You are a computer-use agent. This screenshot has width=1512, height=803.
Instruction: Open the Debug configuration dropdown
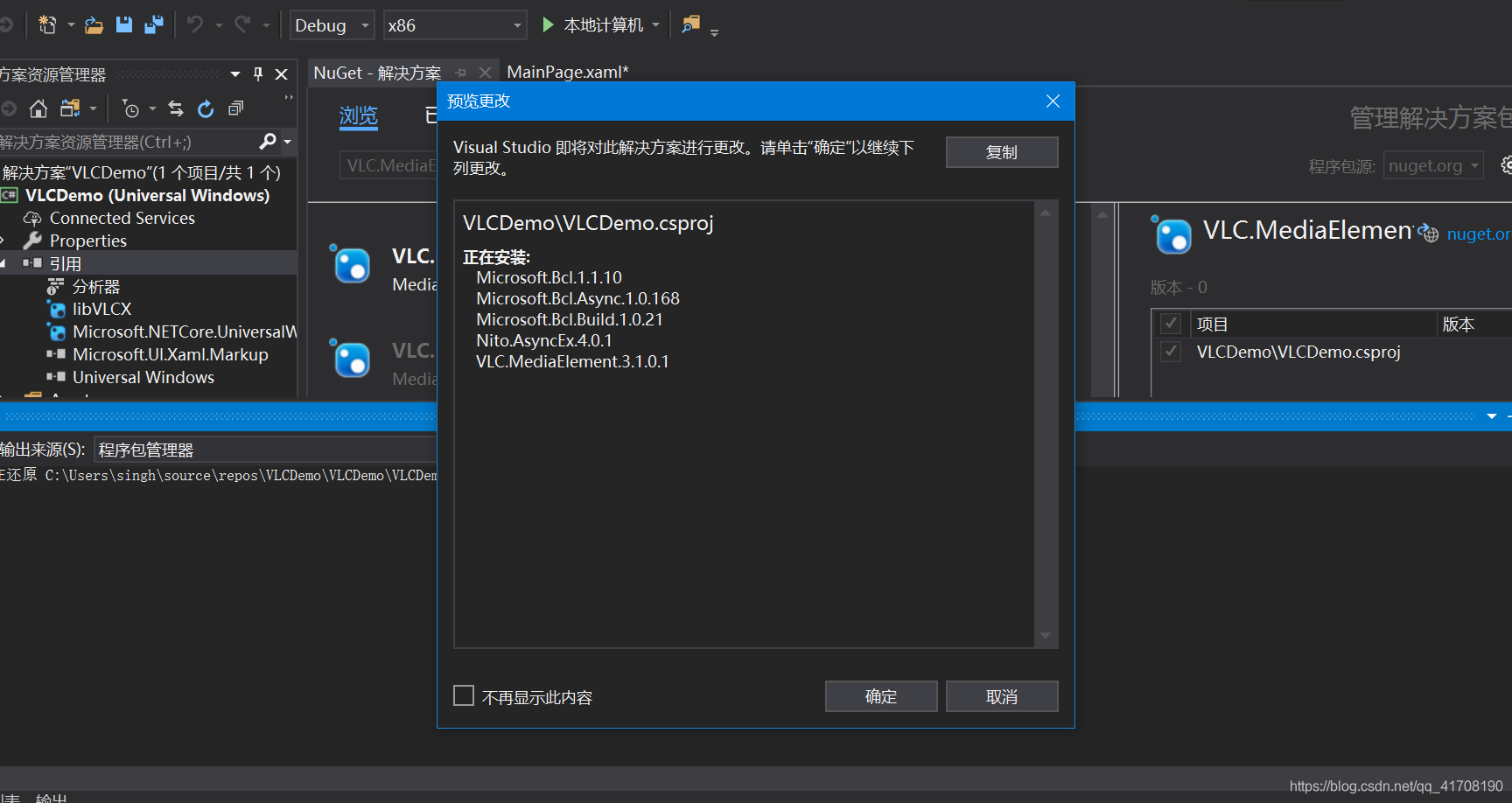pyautogui.click(x=332, y=24)
